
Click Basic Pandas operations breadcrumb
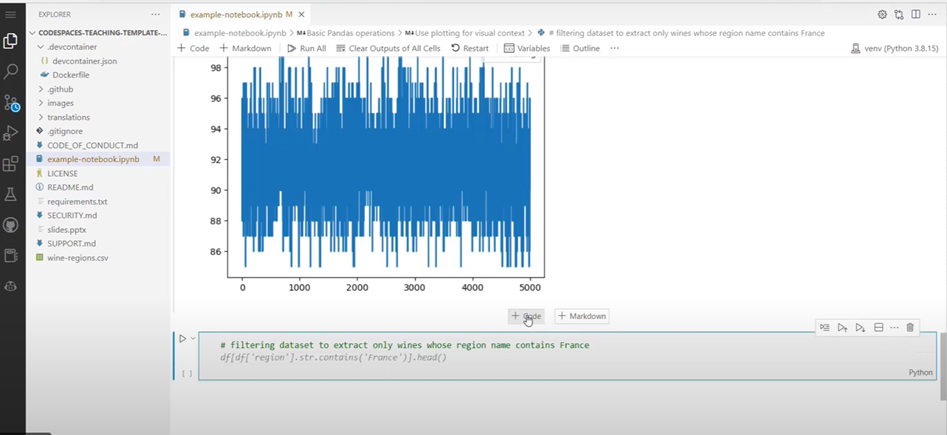click(x=345, y=33)
